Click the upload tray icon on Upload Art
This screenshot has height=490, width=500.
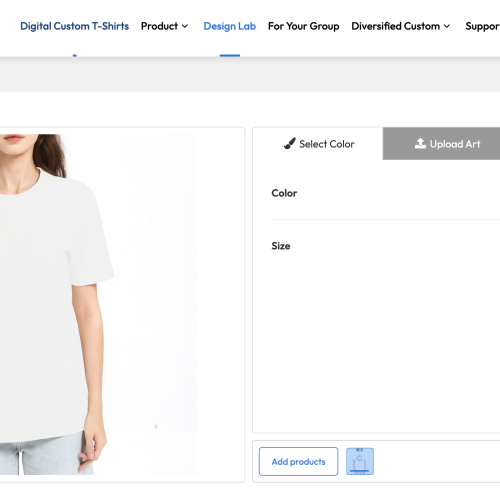(x=420, y=143)
